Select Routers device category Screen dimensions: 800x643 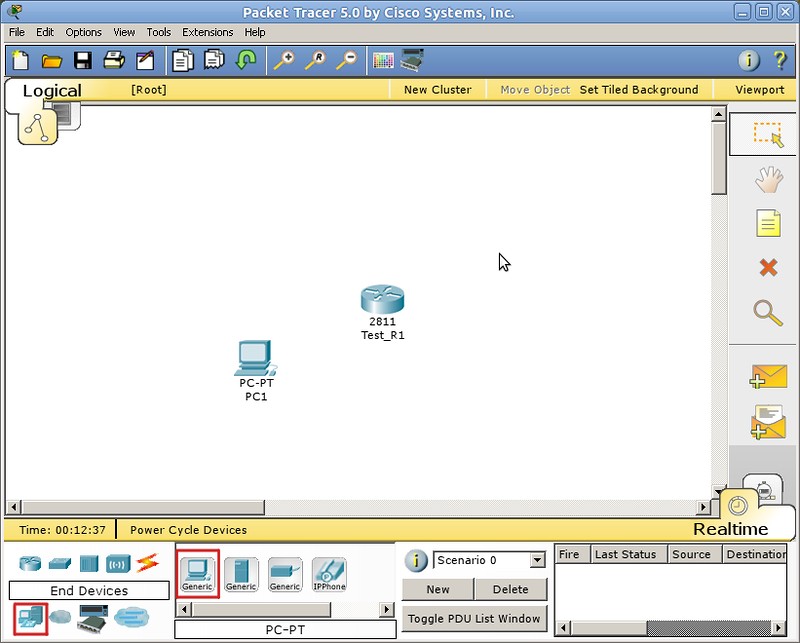[x=30, y=563]
